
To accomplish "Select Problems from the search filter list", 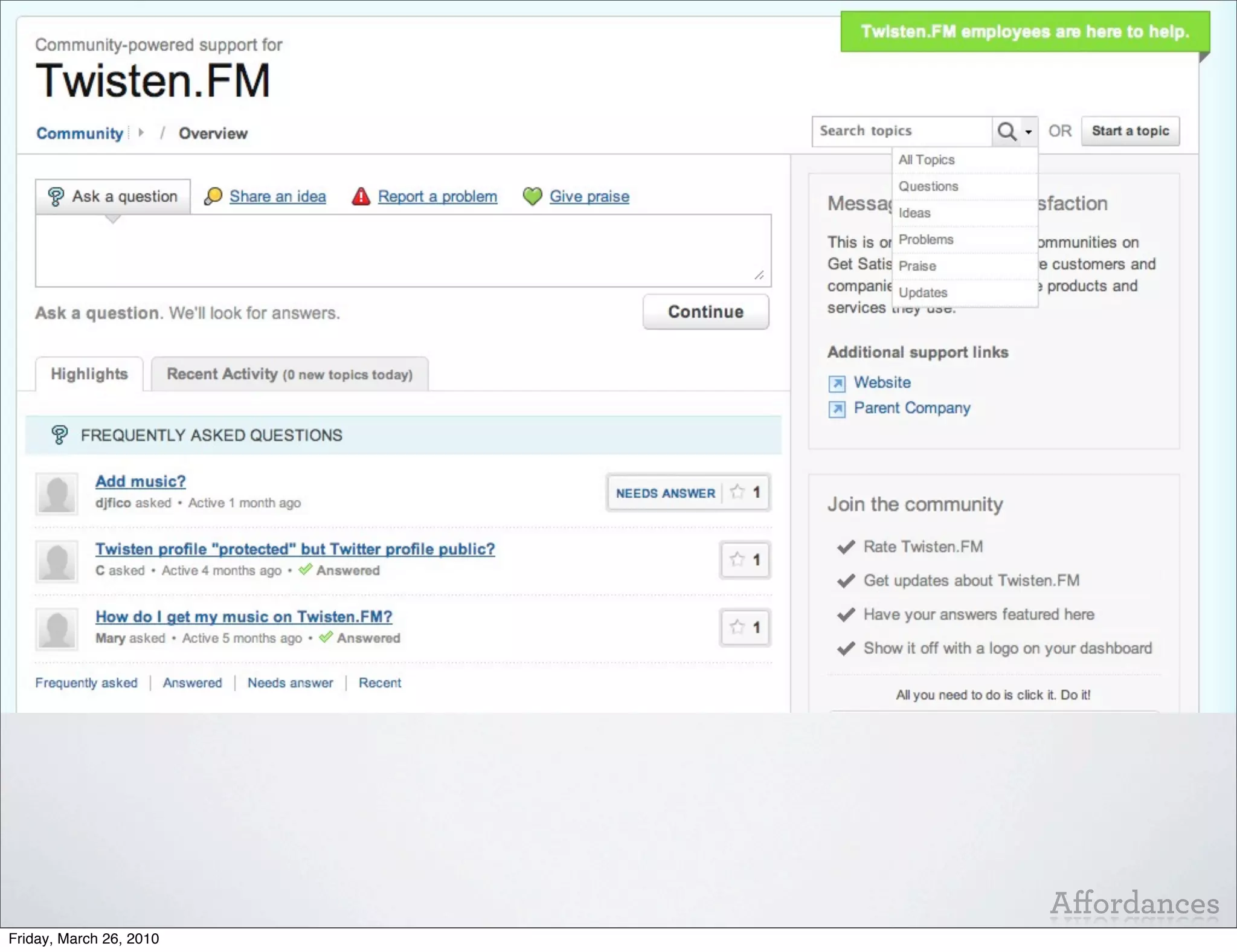I will pyautogui.click(x=925, y=239).
